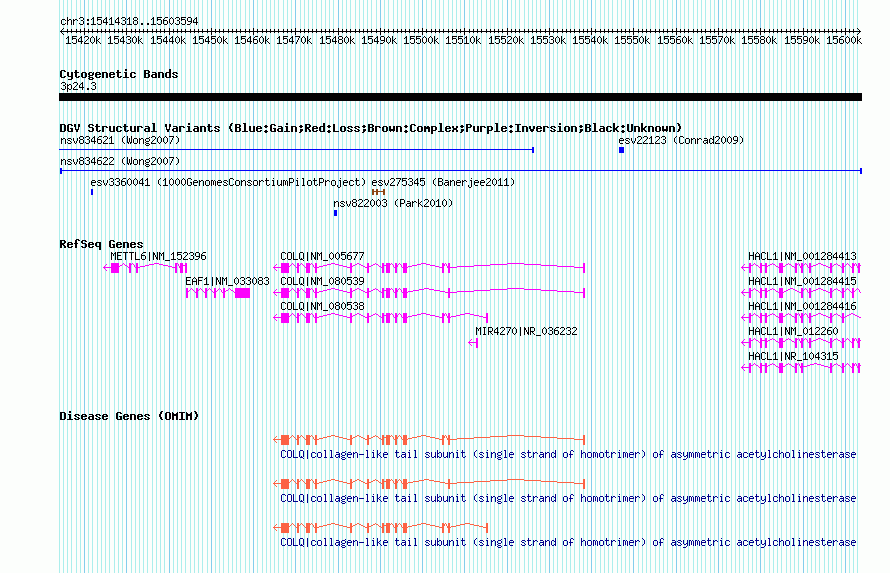Screen dimensions: 890x573
Task: Select the HACL1 NM_001284413 transcript glyph
Action: click(x=801, y=268)
